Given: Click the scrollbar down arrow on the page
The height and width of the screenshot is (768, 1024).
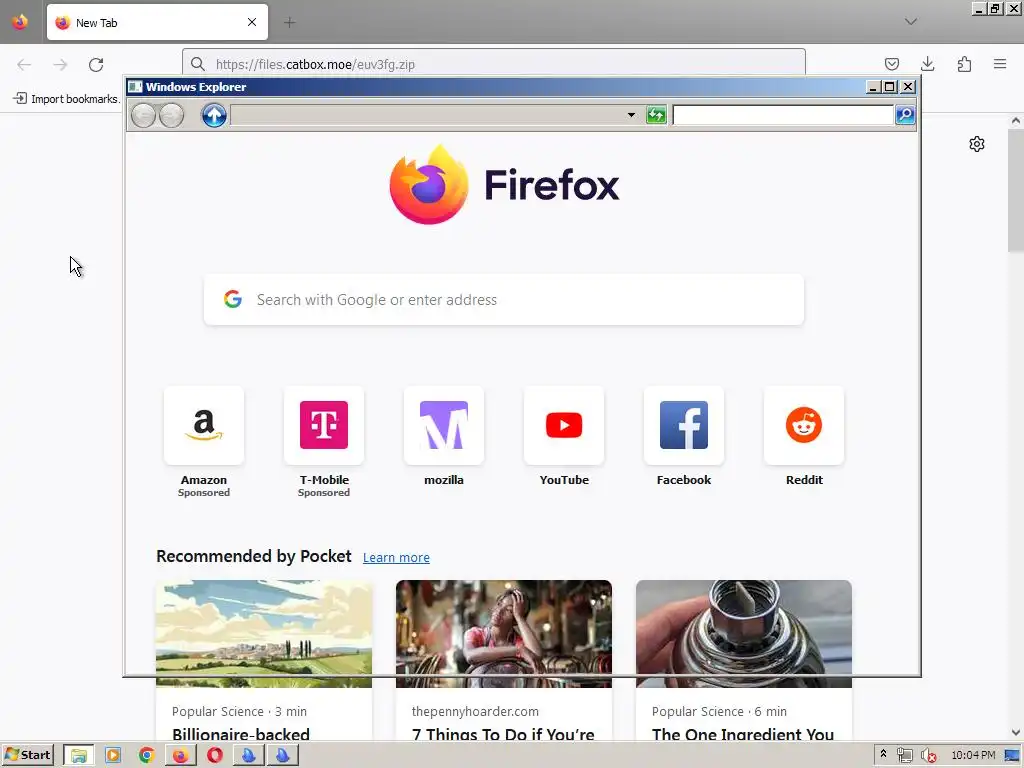Looking at the screenshot, I should point(1016,733).
